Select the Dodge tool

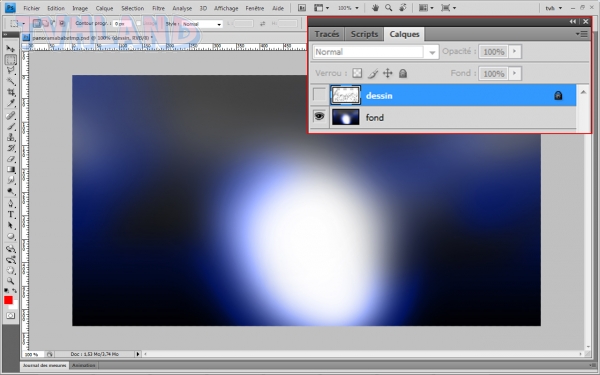(10, 191)
